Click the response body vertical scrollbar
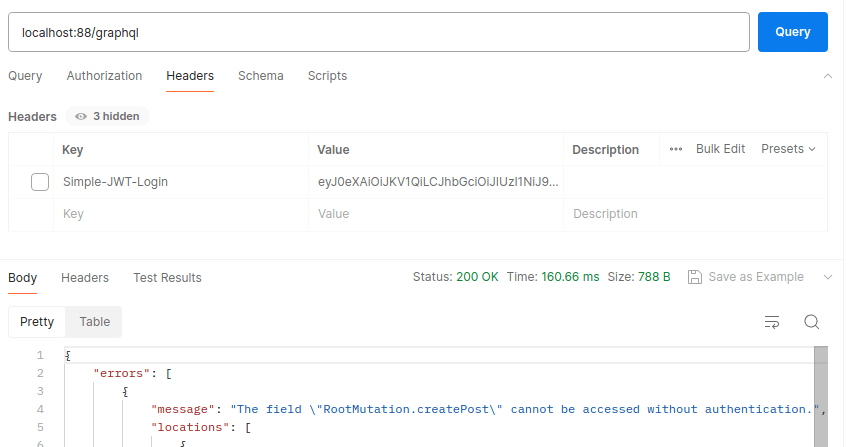 click(821, 396)
